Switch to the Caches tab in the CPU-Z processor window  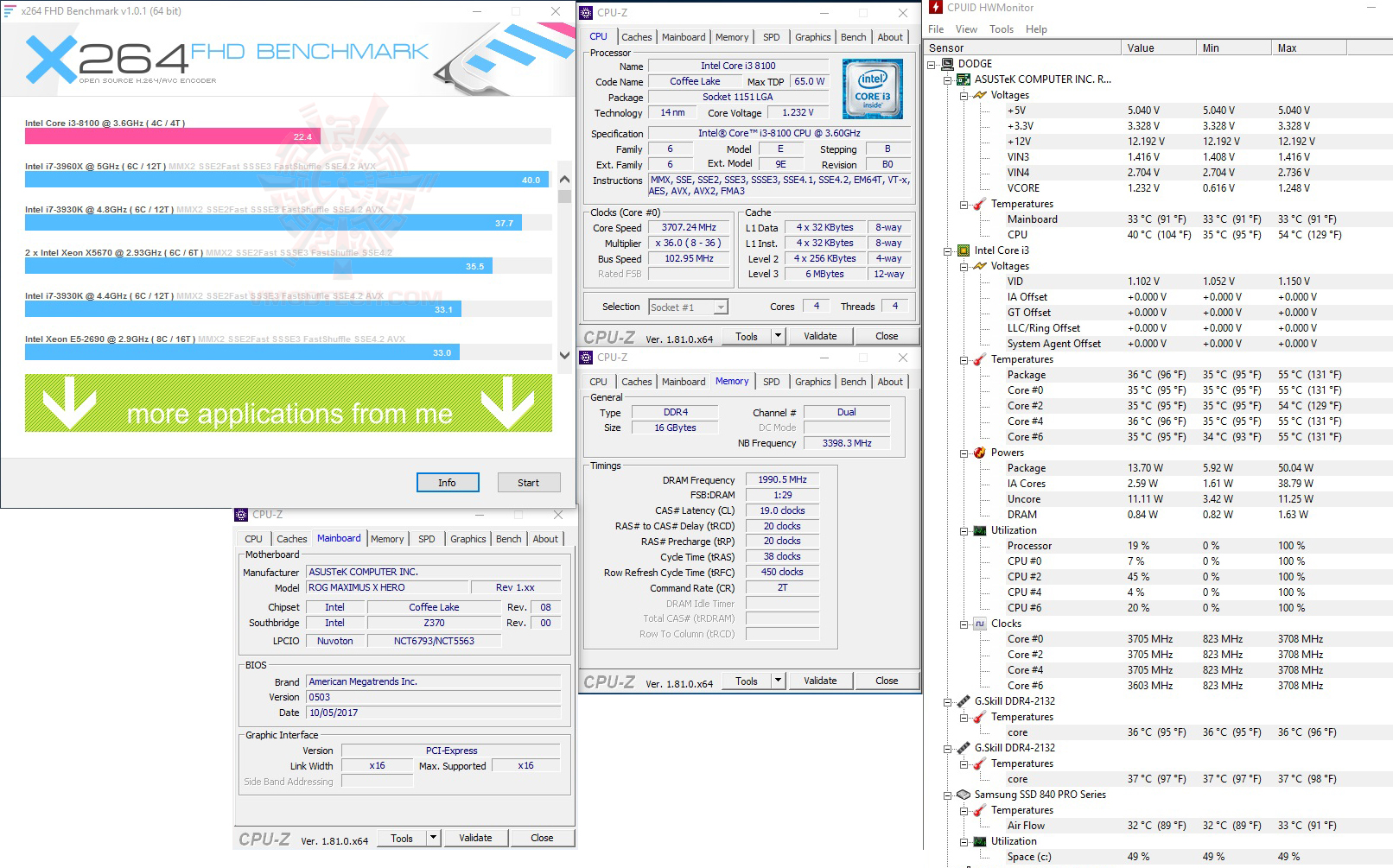pyautogui.click(x=637, y=37)
